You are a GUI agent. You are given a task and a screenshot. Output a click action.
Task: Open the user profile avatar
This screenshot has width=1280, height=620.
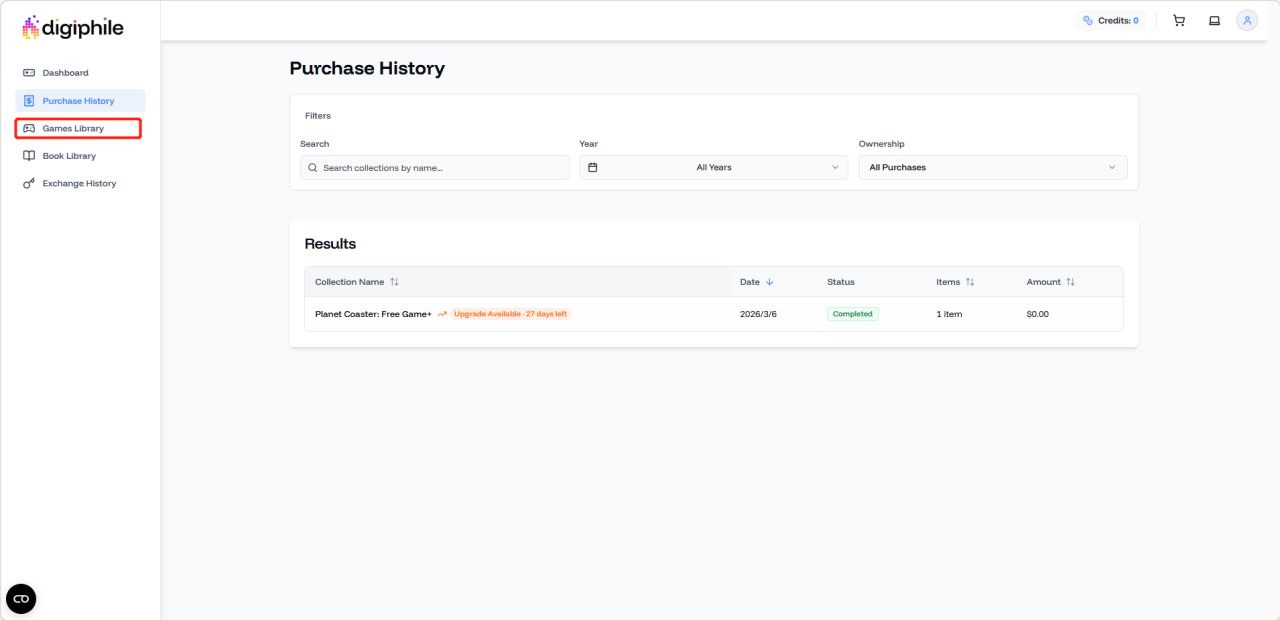coord(1247,20)
